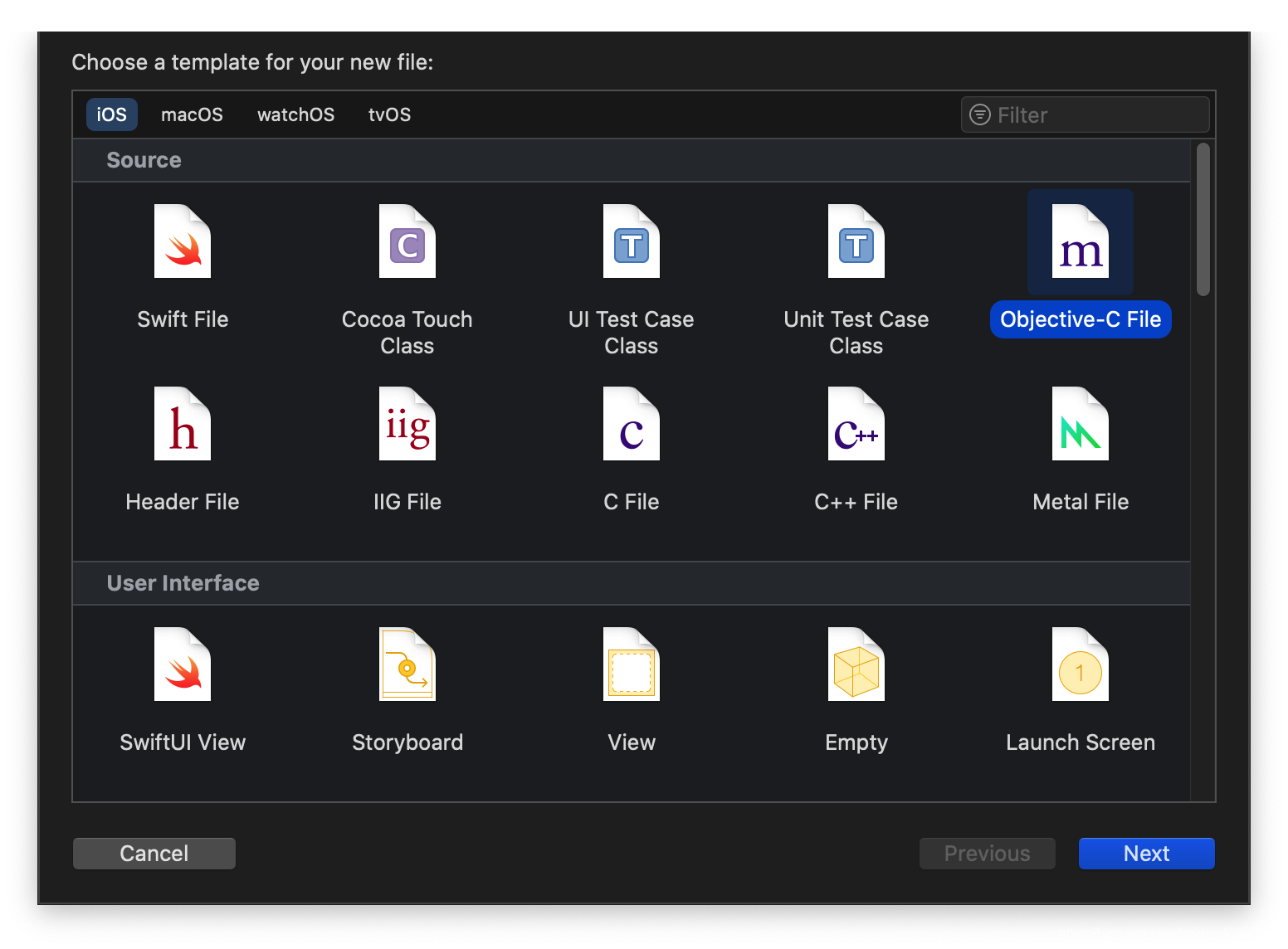Click the Empty template label
The width and height of the screenshot is (1288, 949).
tap(856, 742)
